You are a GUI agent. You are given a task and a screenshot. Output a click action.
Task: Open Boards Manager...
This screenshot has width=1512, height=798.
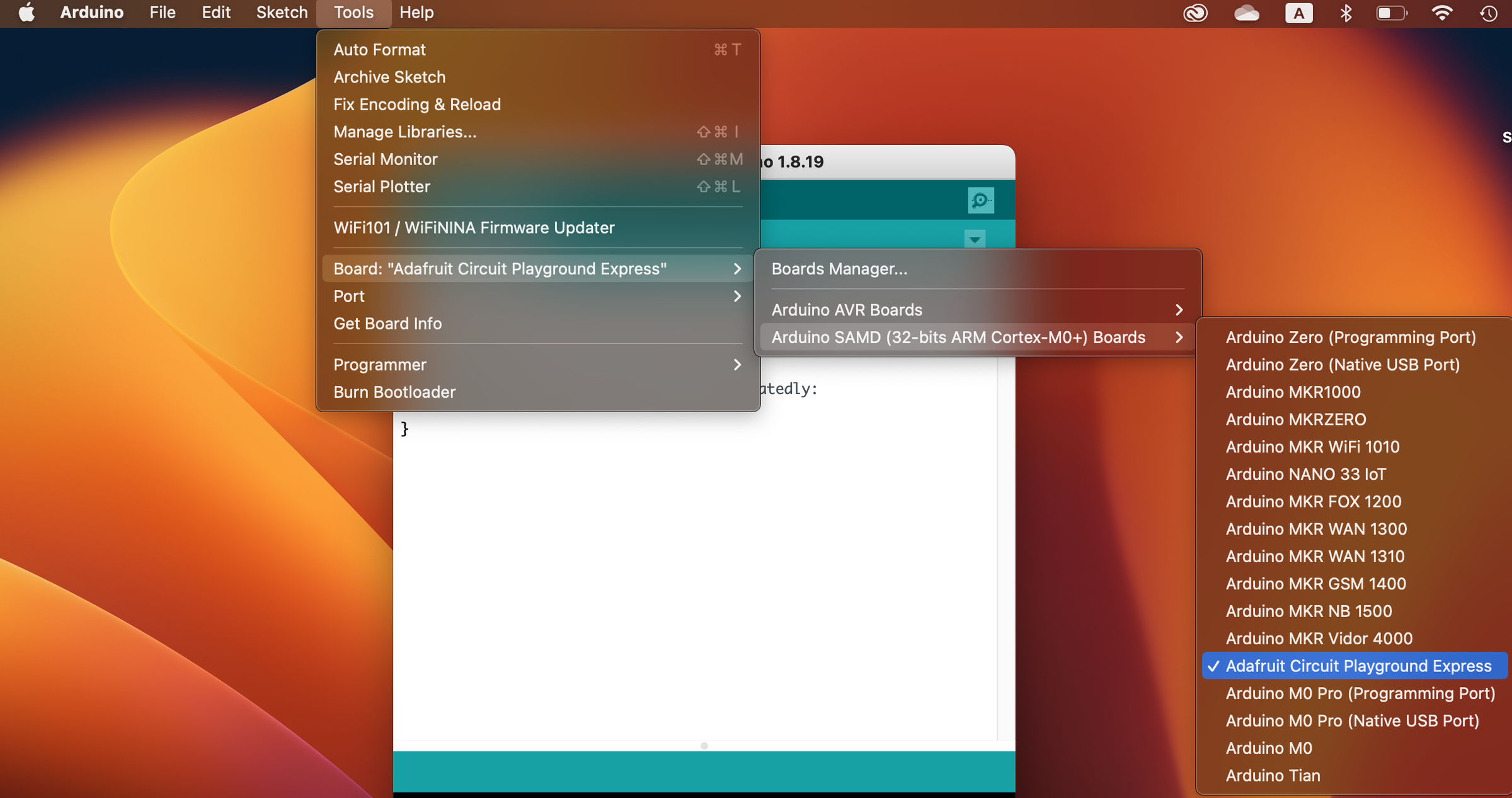[839, 269]
